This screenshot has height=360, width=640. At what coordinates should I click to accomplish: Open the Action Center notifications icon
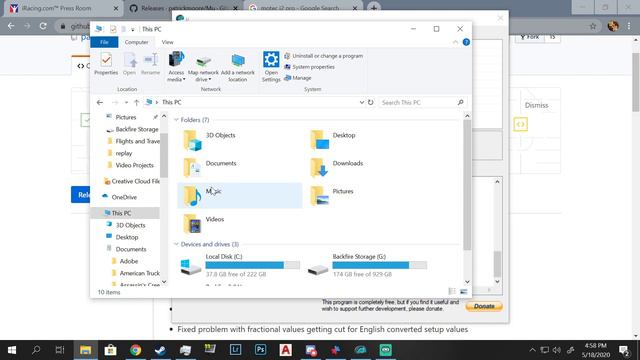[x=624, y=350]
